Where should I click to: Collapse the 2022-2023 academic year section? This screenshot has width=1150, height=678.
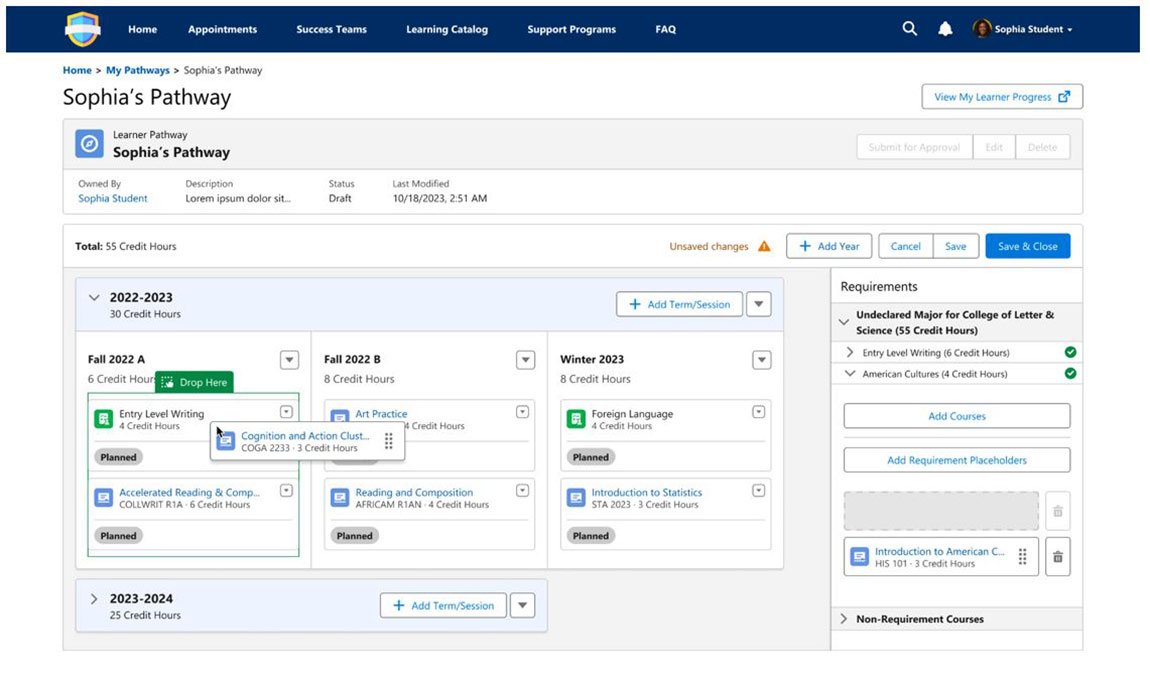click(x=93, y=297)
